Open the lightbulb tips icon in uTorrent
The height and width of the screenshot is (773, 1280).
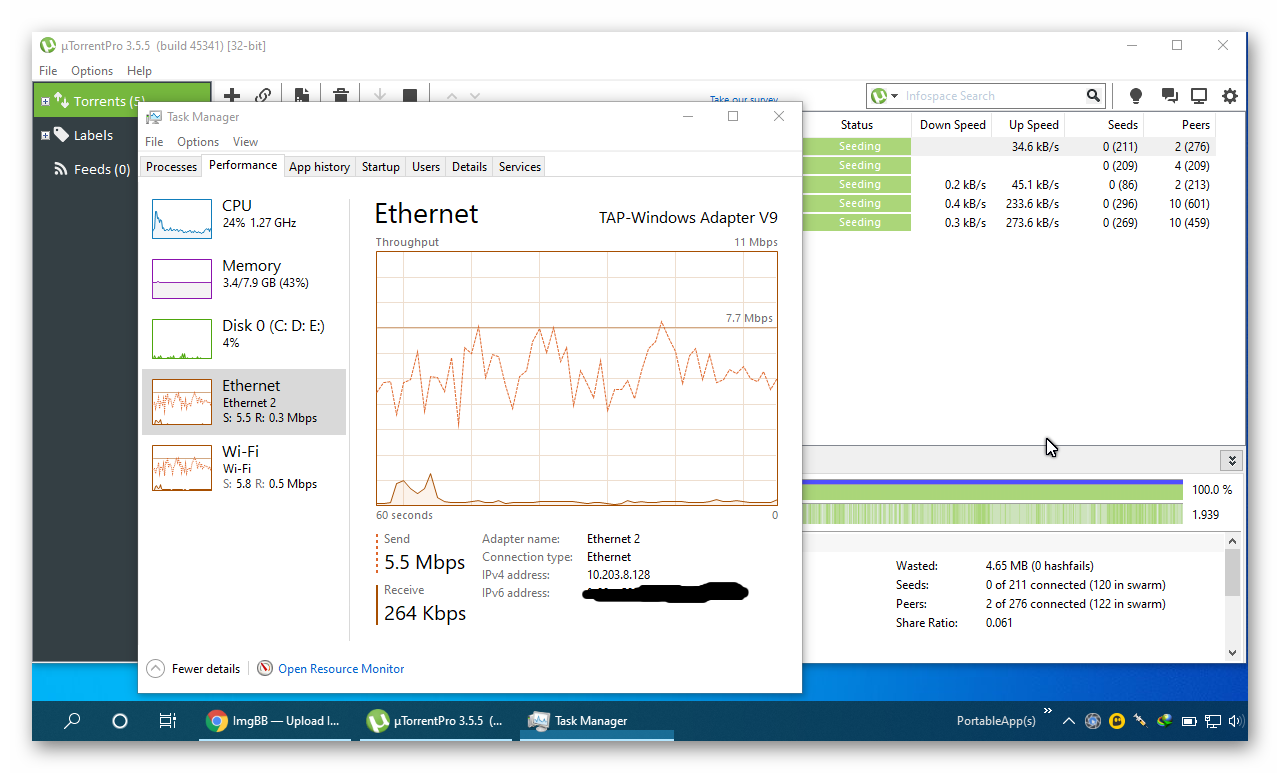tap(1136, 96)
